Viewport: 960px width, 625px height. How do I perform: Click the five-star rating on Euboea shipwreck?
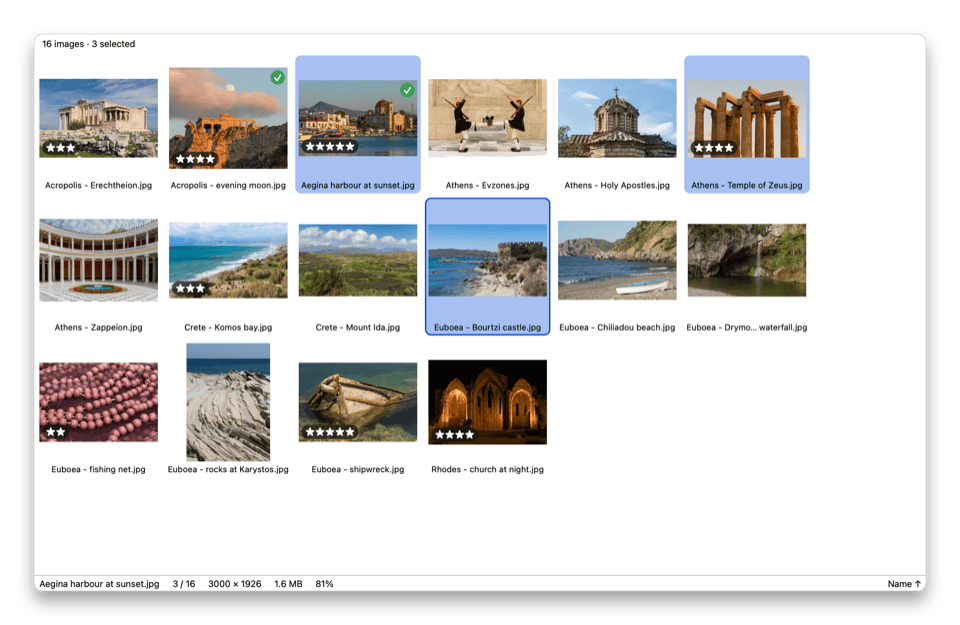[330, 432]
